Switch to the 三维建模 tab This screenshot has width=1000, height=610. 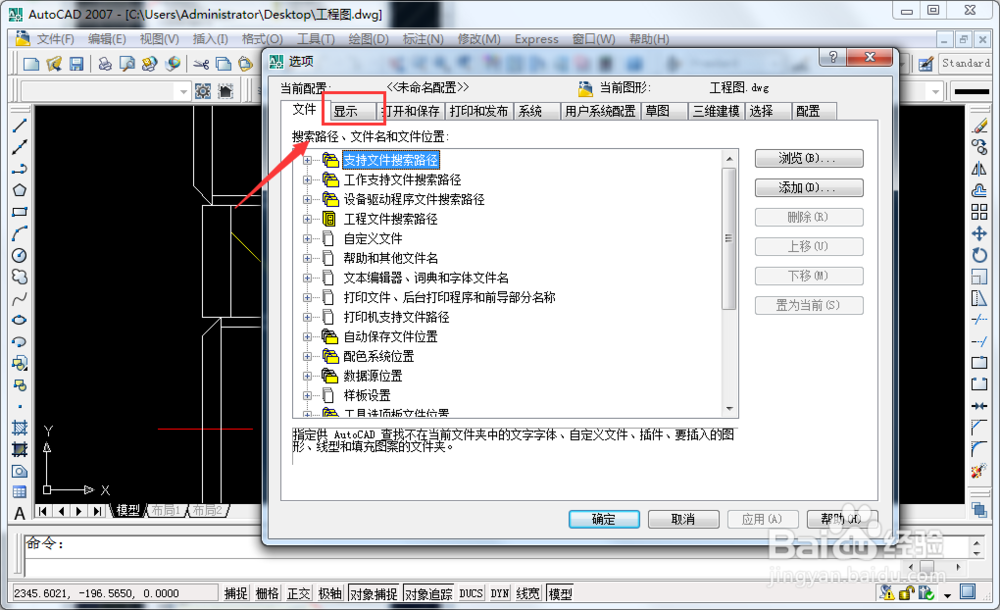[x=716, y=112]
